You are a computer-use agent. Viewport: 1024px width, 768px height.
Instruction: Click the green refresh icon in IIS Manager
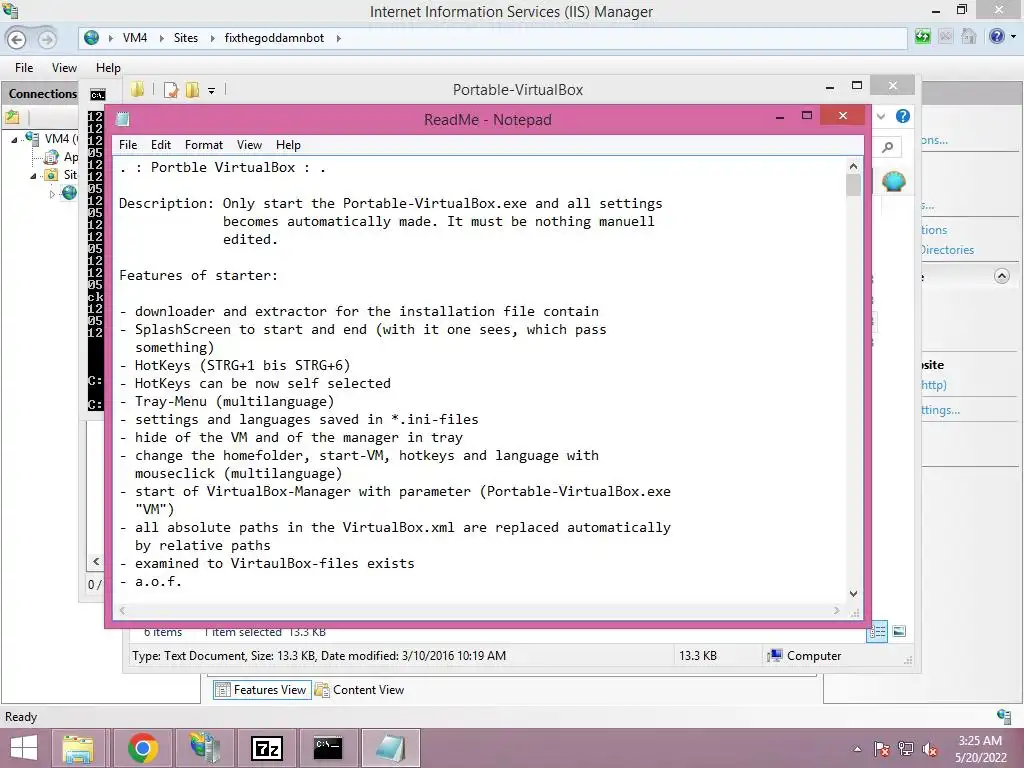(x=922, y=37)
